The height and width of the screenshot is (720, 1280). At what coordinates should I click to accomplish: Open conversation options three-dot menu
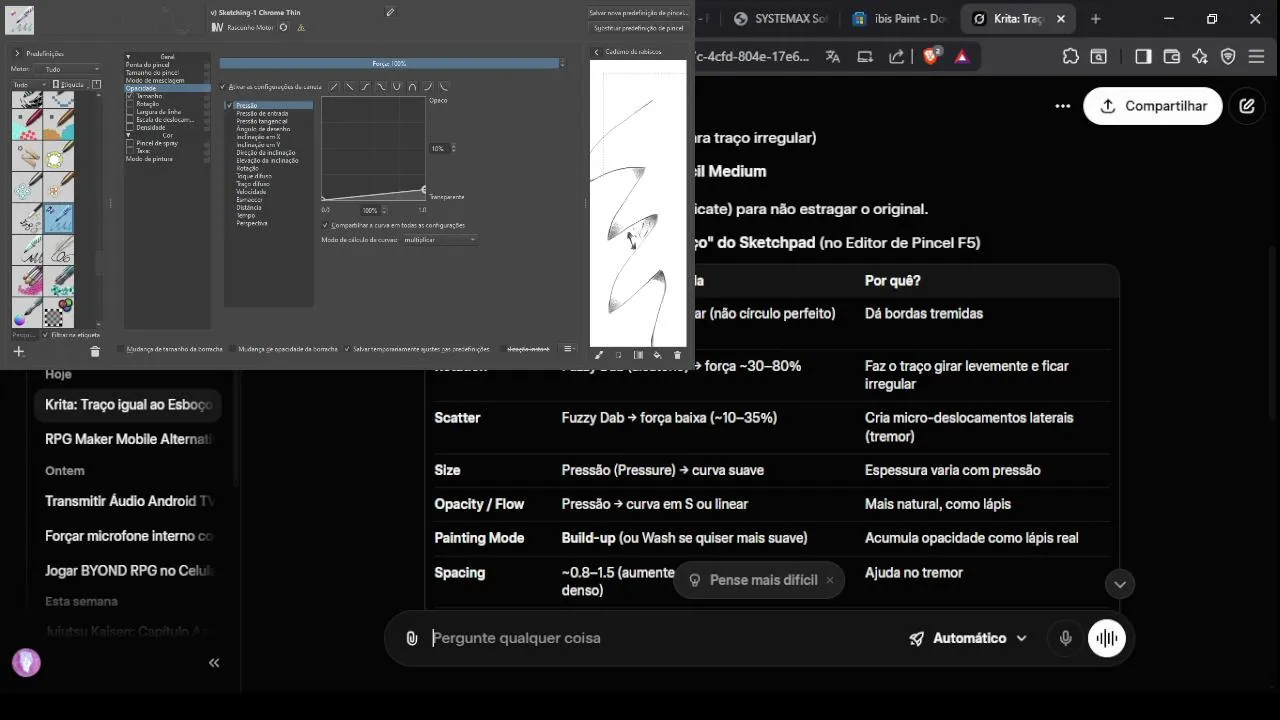(x=1062, y=106)
